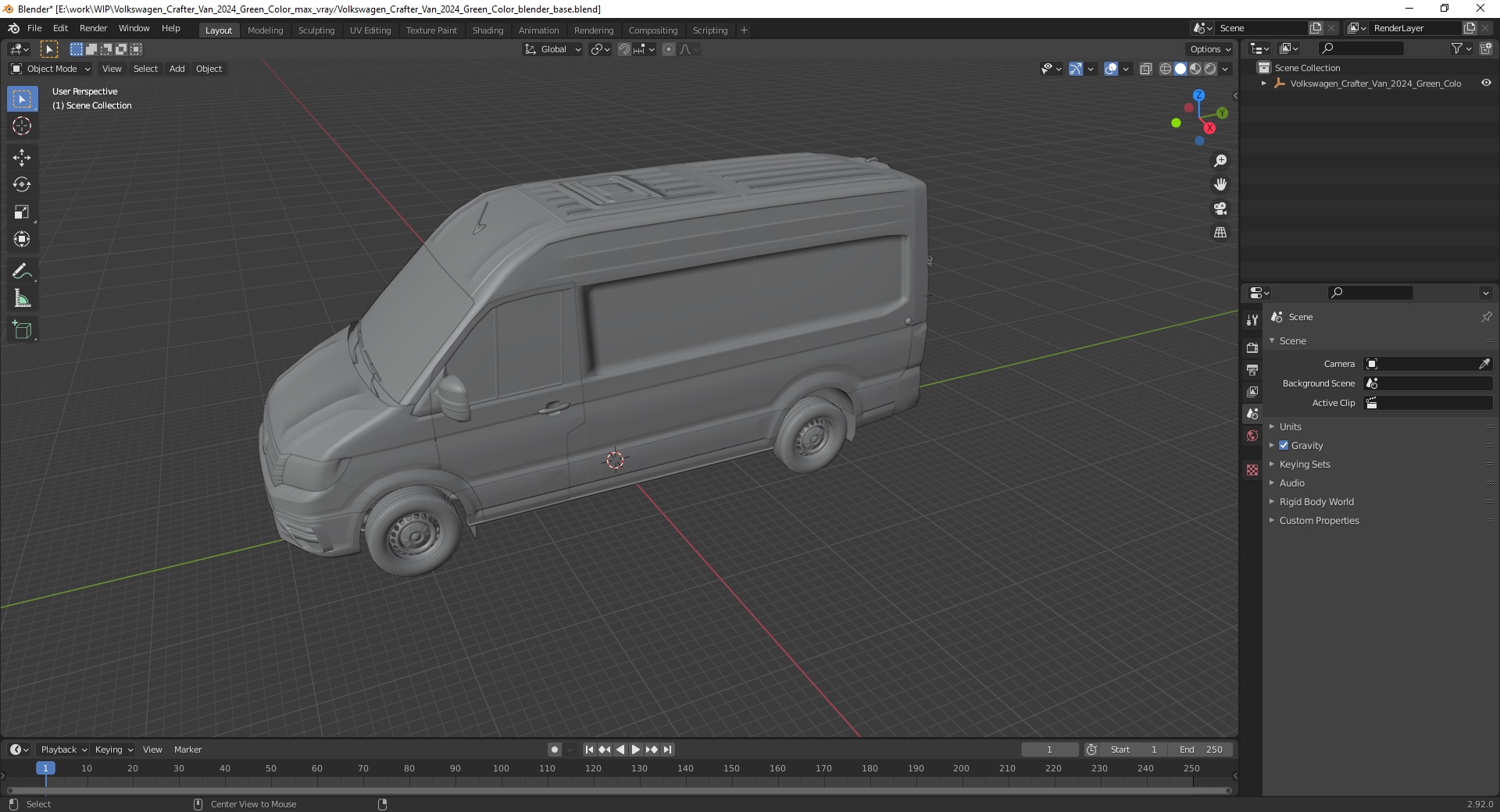Select the Measure tool
This screenshot has height=812, width=1500.
22,299
